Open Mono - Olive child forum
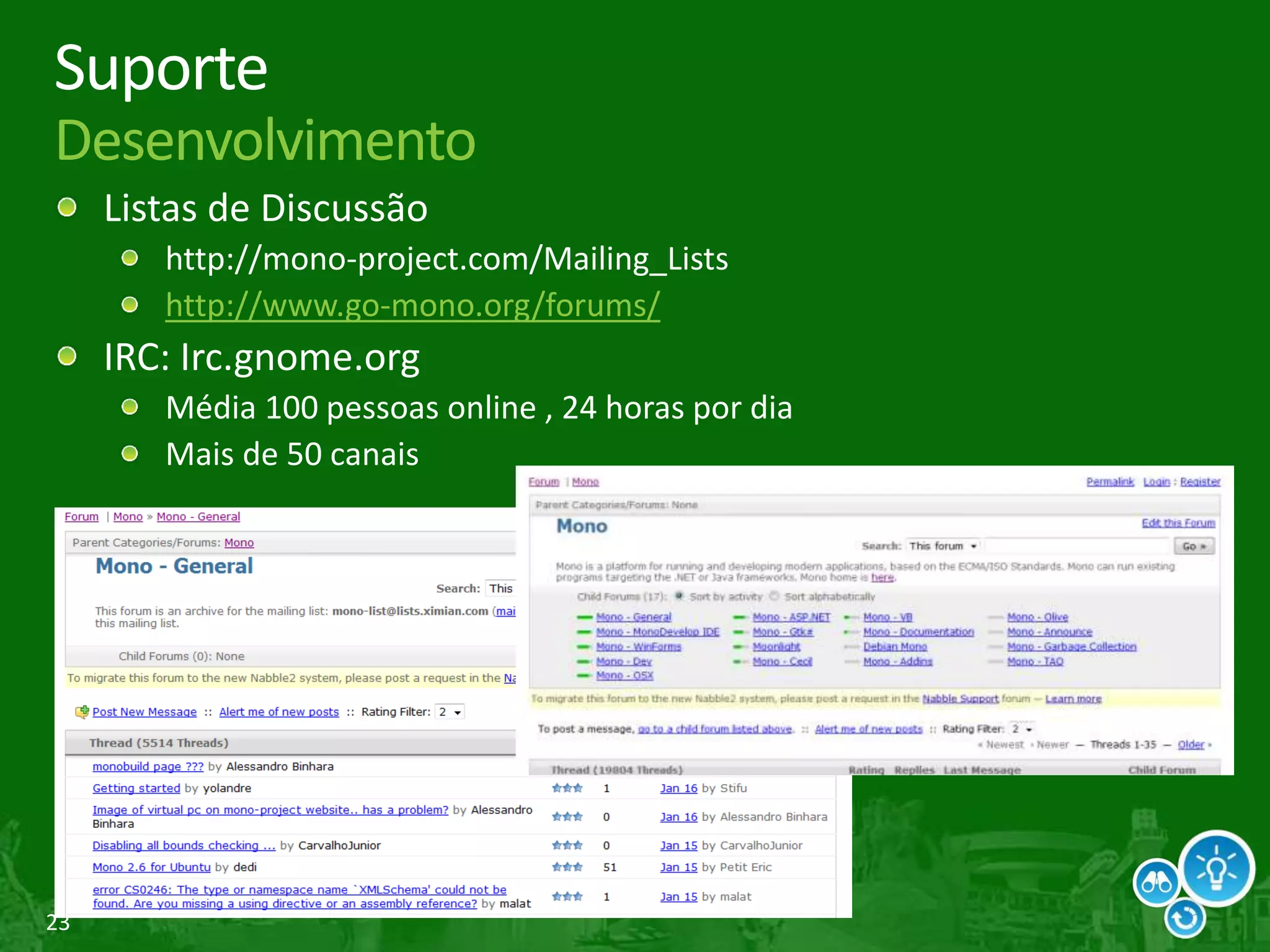The width and height of the screenshot is (1270, 952). click(x=1037, y=617)
